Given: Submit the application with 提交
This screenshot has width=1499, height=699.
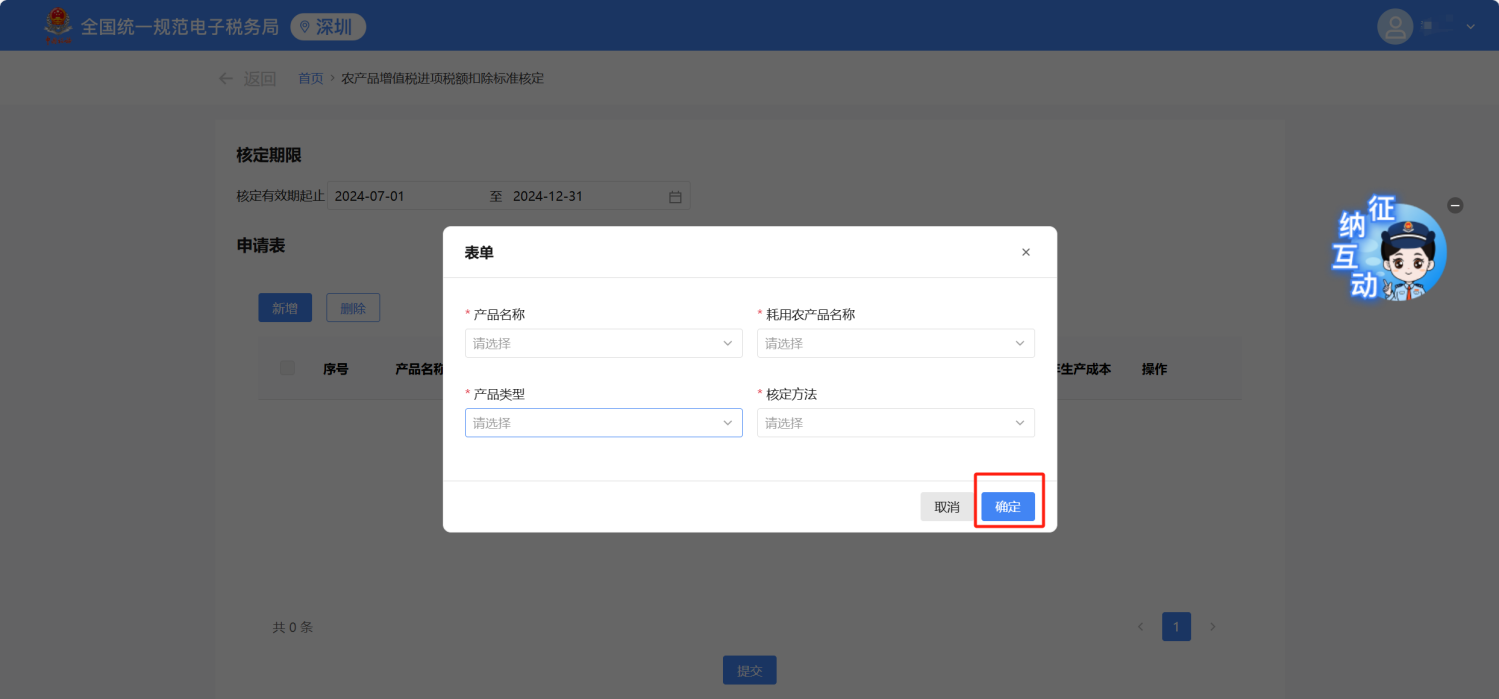Looking at the screenshot, I should (x=750, y=670).
